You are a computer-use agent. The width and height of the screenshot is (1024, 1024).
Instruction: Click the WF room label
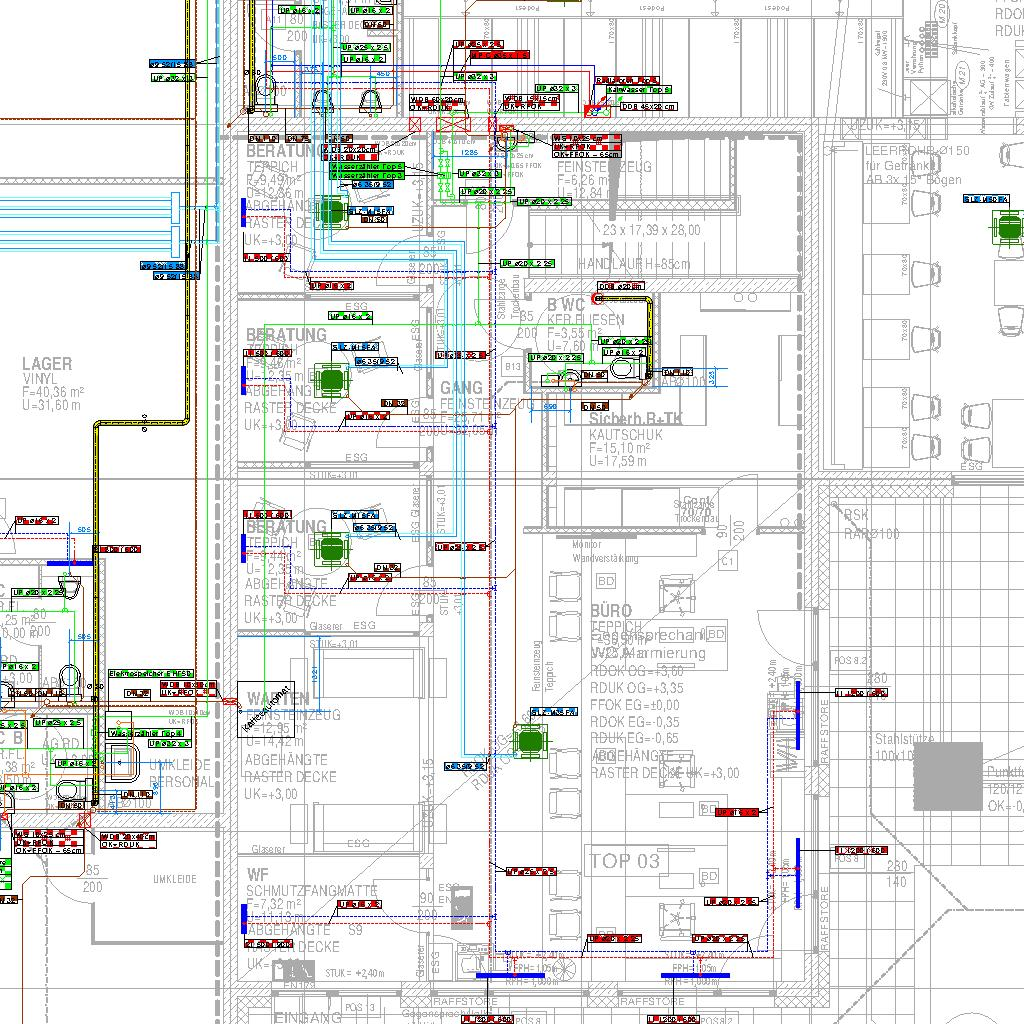[257, 875]
